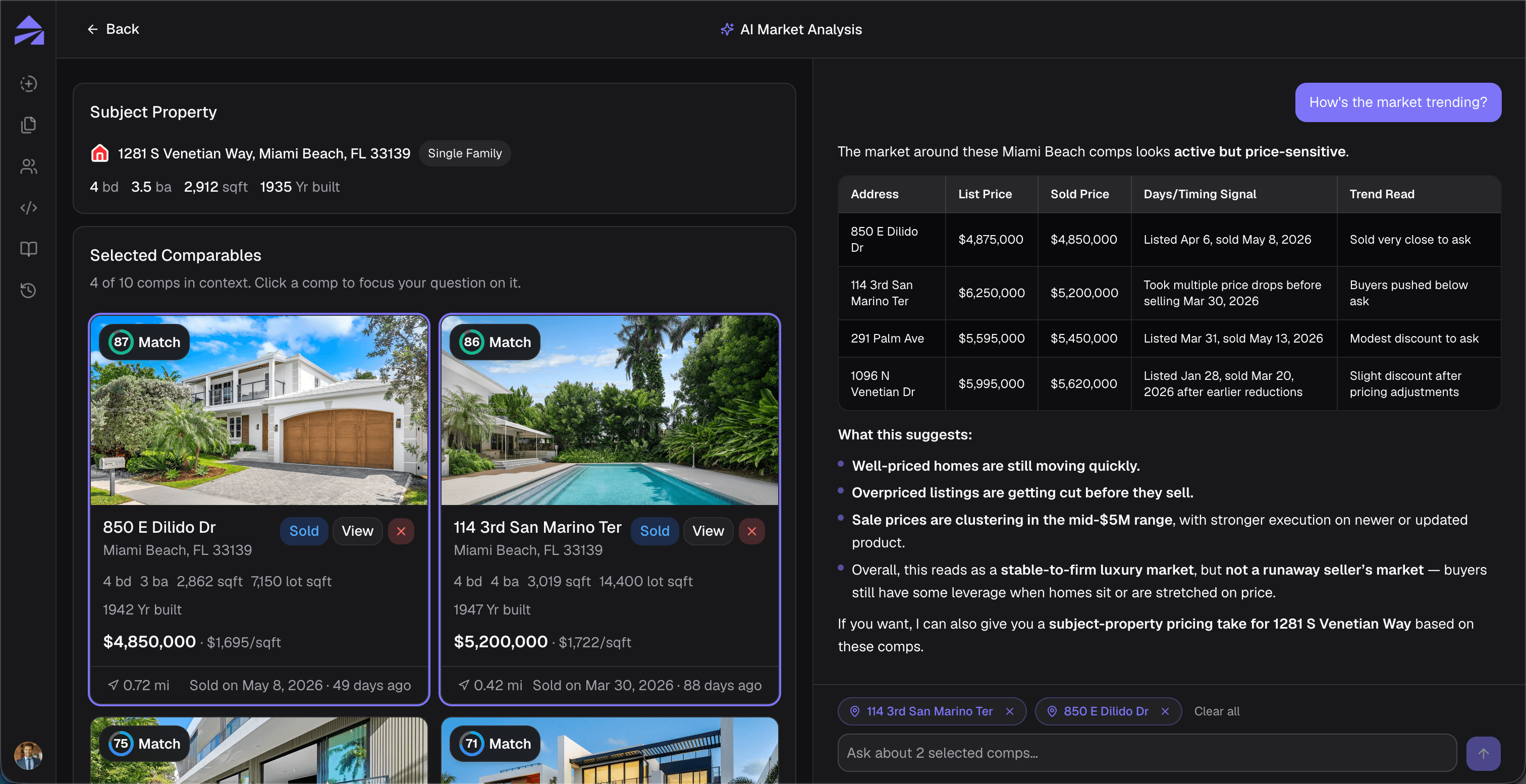1526x784 pixels.
Task: Focus the Ask about 2 selected comps input
Action: click(1147, 753)
